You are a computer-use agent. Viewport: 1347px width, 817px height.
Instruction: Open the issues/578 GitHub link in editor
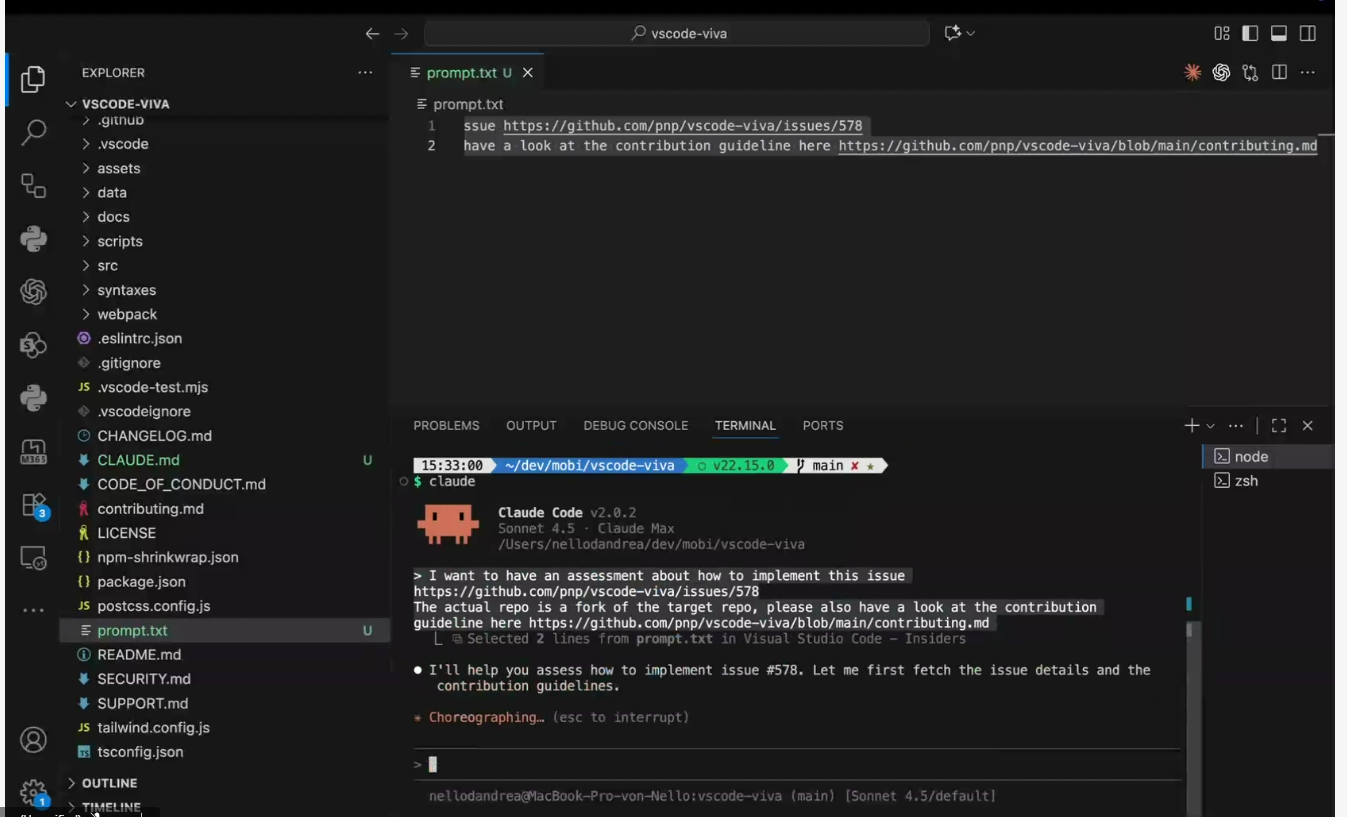682,126
